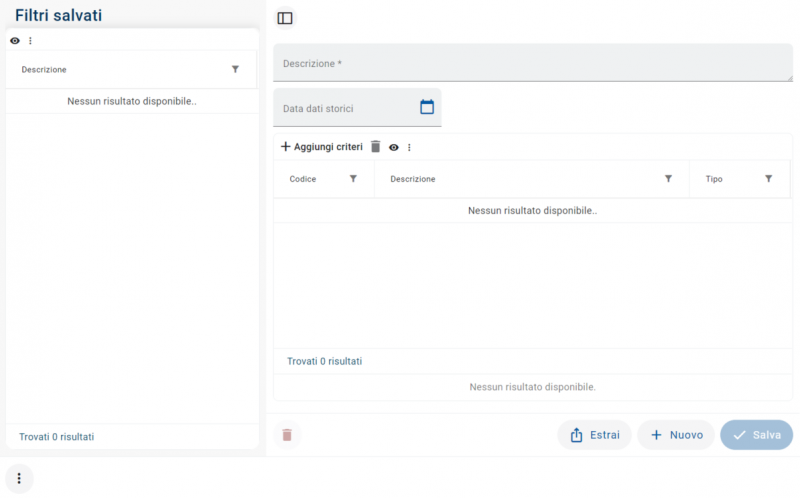Open the calendar date picker
The image size is (800, 498).
[427, 107]
